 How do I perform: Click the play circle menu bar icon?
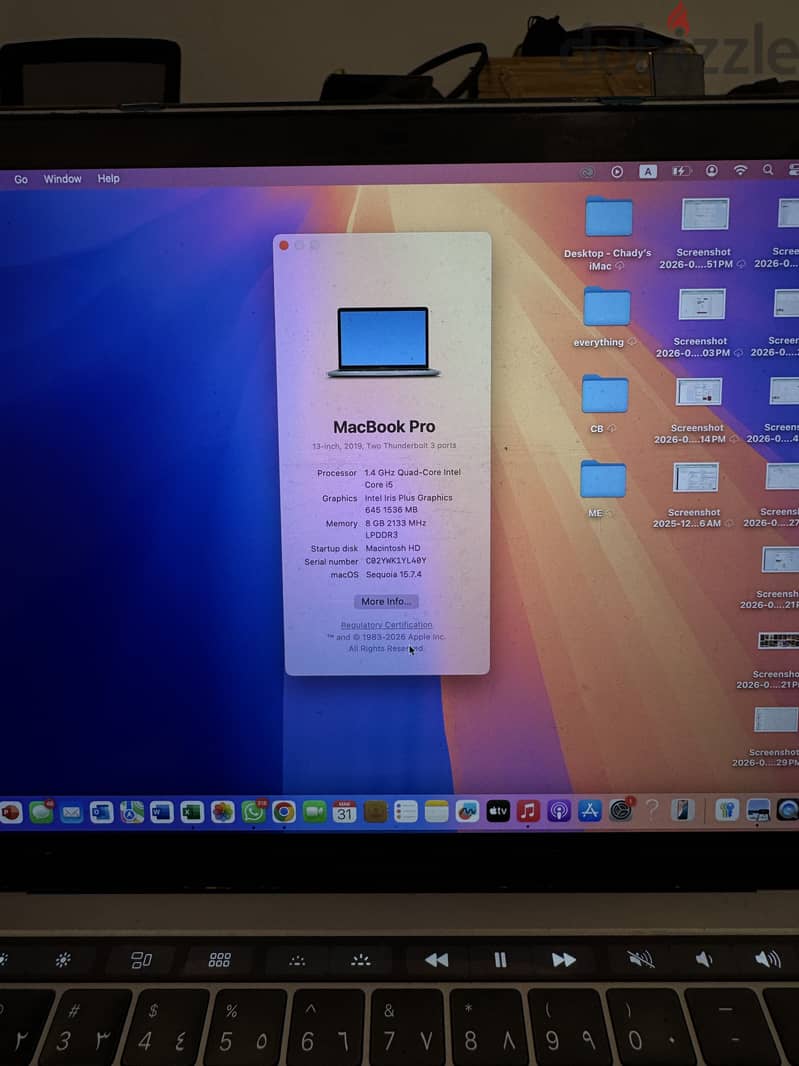pos(617,172)
